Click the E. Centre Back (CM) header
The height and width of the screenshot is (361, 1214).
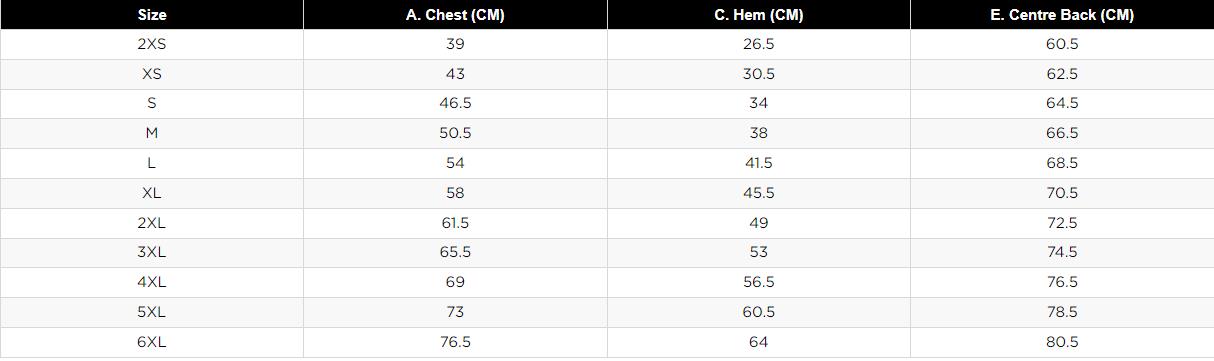(x=1062, y=15)
